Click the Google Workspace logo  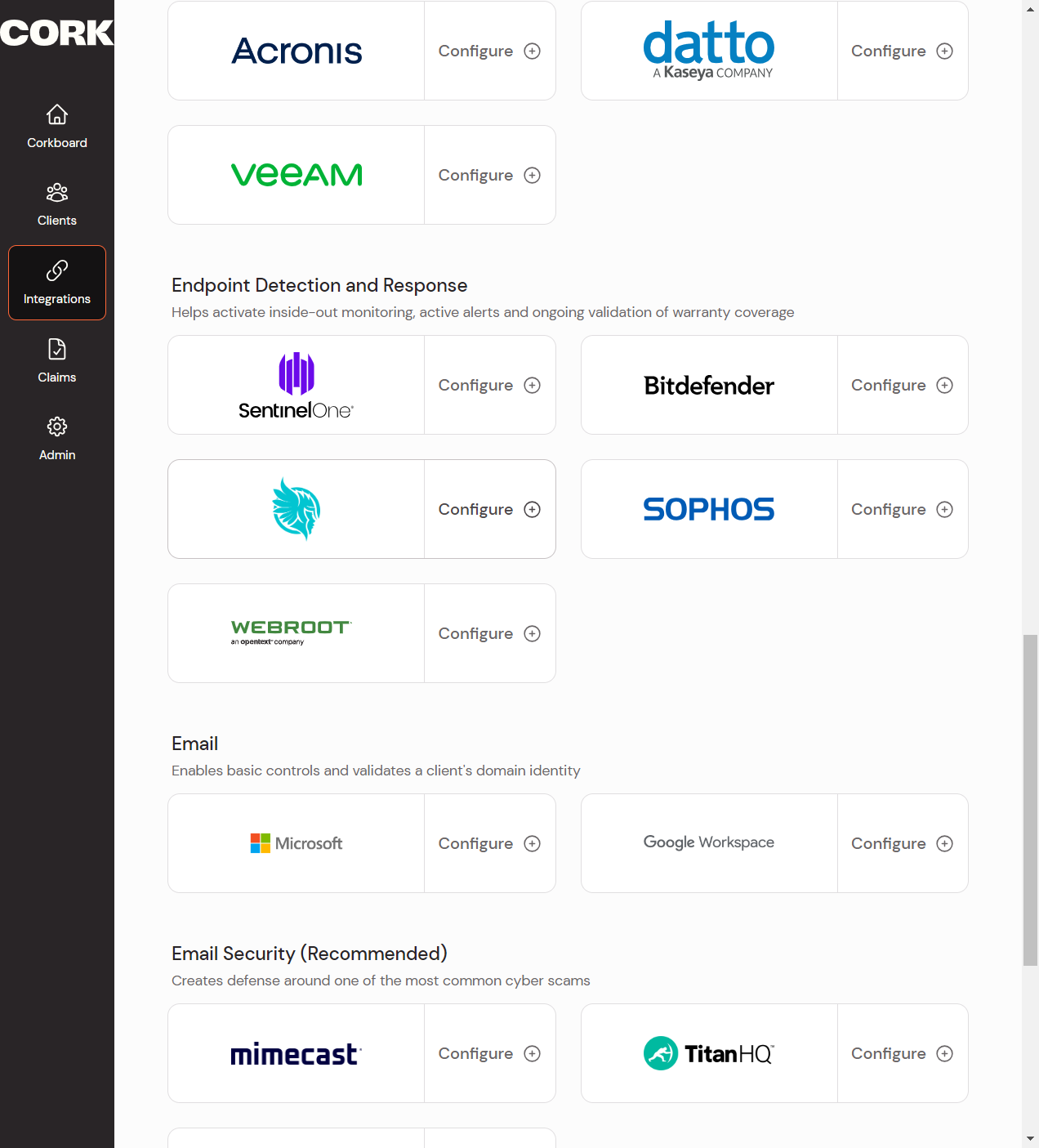point(709,842)
